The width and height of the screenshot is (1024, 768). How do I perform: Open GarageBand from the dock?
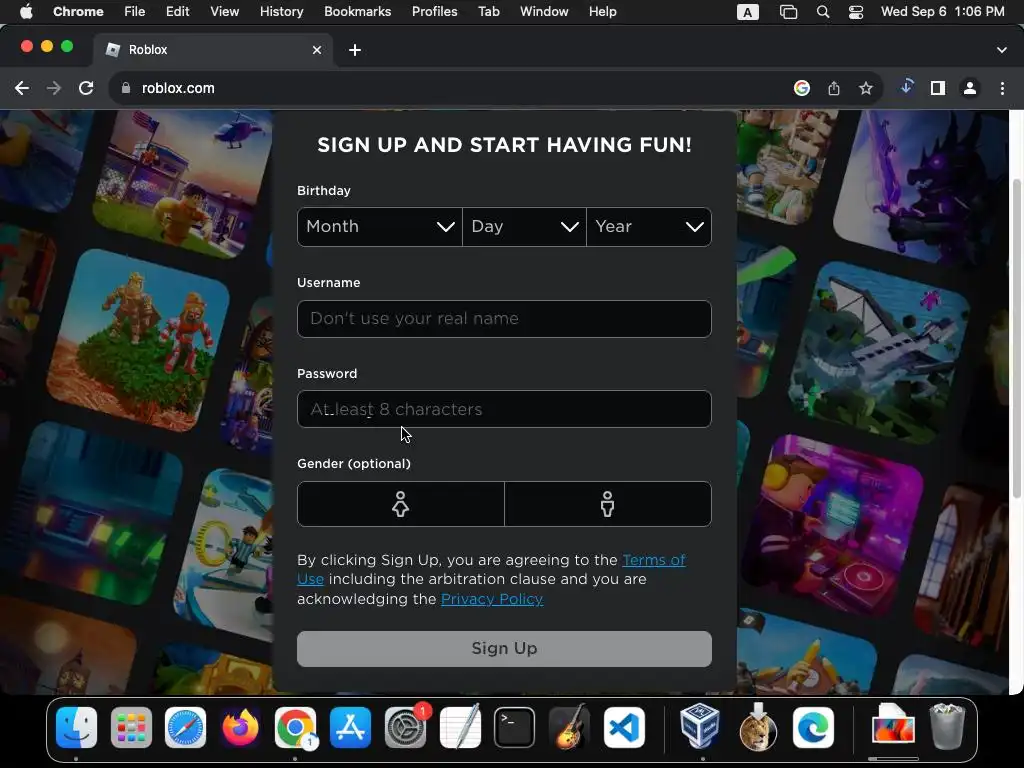coord(569,727)
